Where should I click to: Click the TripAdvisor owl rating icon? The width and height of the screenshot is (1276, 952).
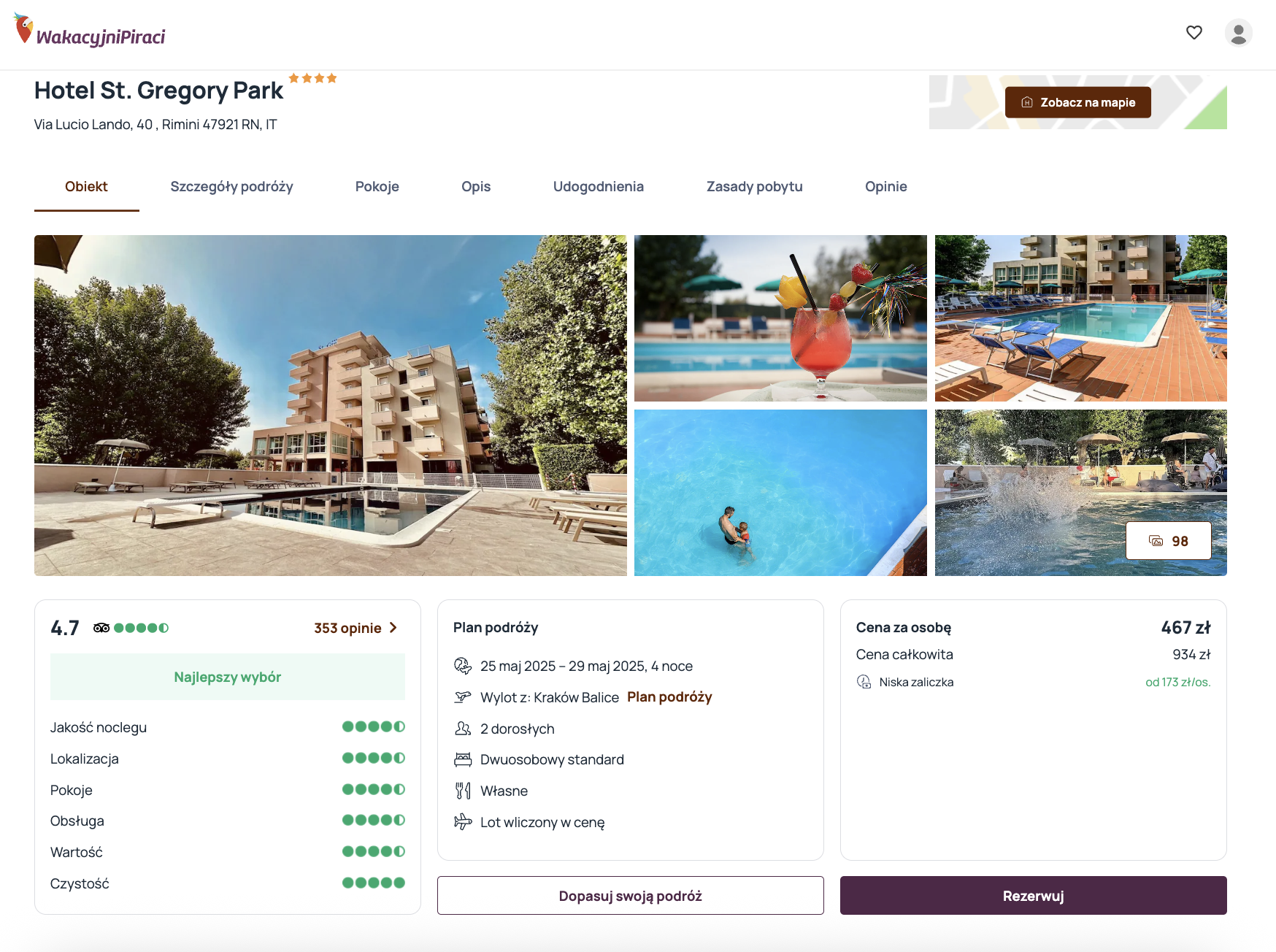[x=101, y=628]
